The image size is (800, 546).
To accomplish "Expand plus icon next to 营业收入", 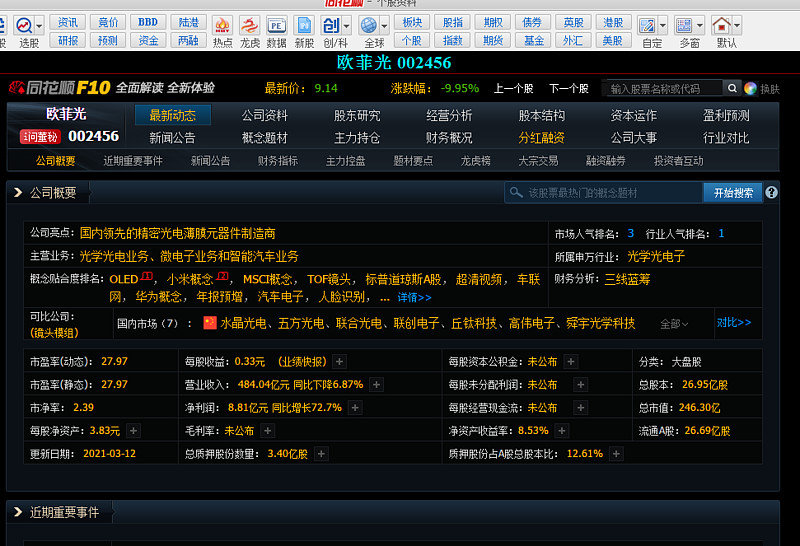I will [x=377, y=385].
